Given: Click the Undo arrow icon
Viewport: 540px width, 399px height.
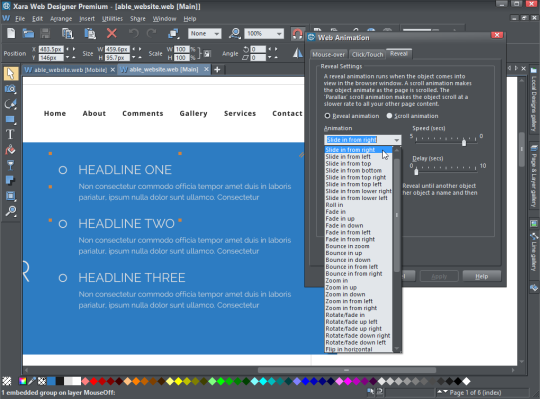Looking at the screenshot, I should 133,33.
